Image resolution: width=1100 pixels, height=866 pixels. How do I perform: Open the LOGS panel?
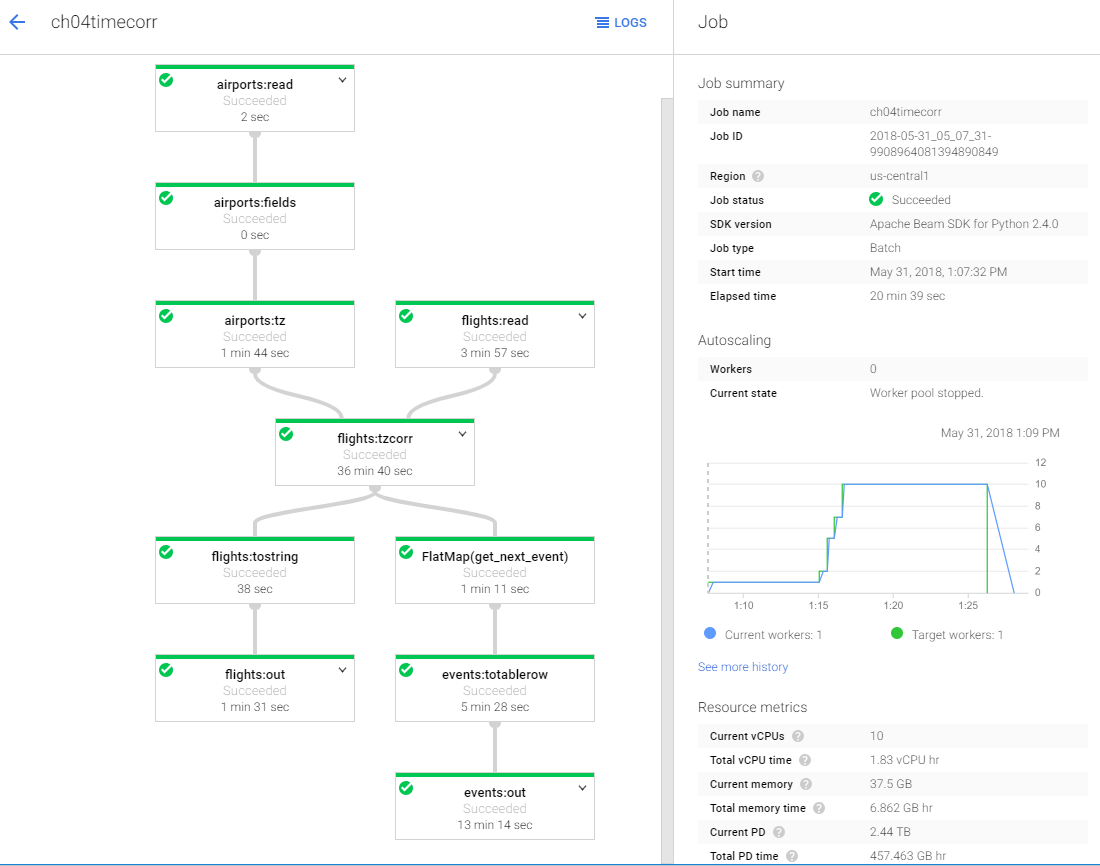point(620,22)
